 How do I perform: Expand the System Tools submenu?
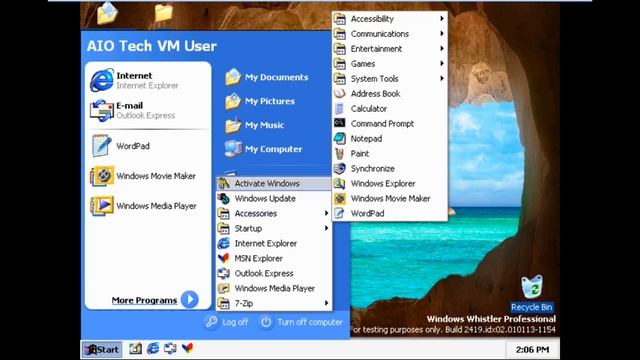coord(390,78)
